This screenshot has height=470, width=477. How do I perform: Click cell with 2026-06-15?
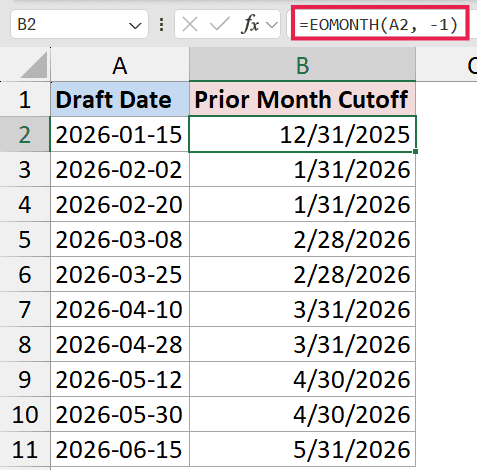point(120,449)
